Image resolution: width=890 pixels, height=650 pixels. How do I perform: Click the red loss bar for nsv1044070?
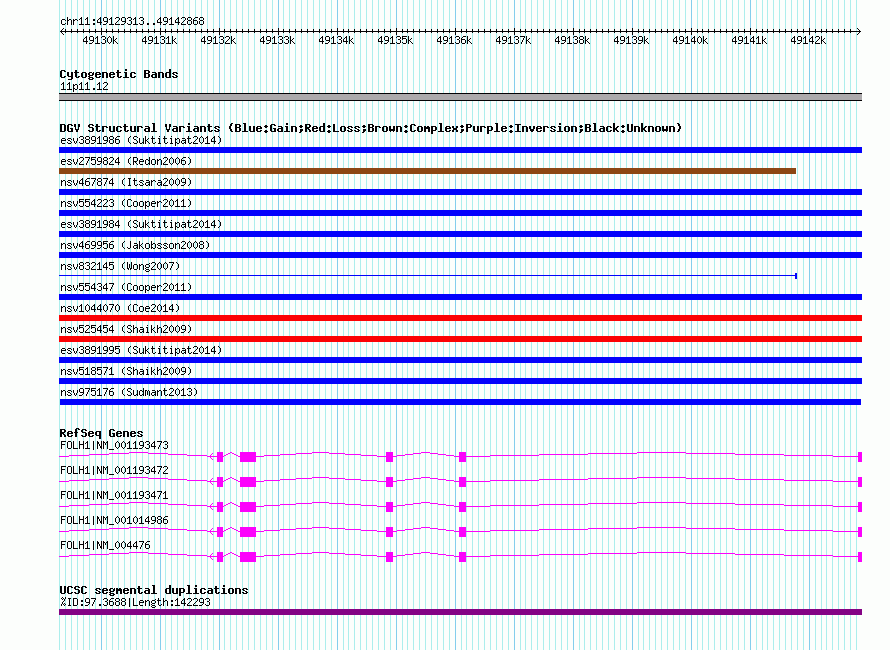[460, 318]
